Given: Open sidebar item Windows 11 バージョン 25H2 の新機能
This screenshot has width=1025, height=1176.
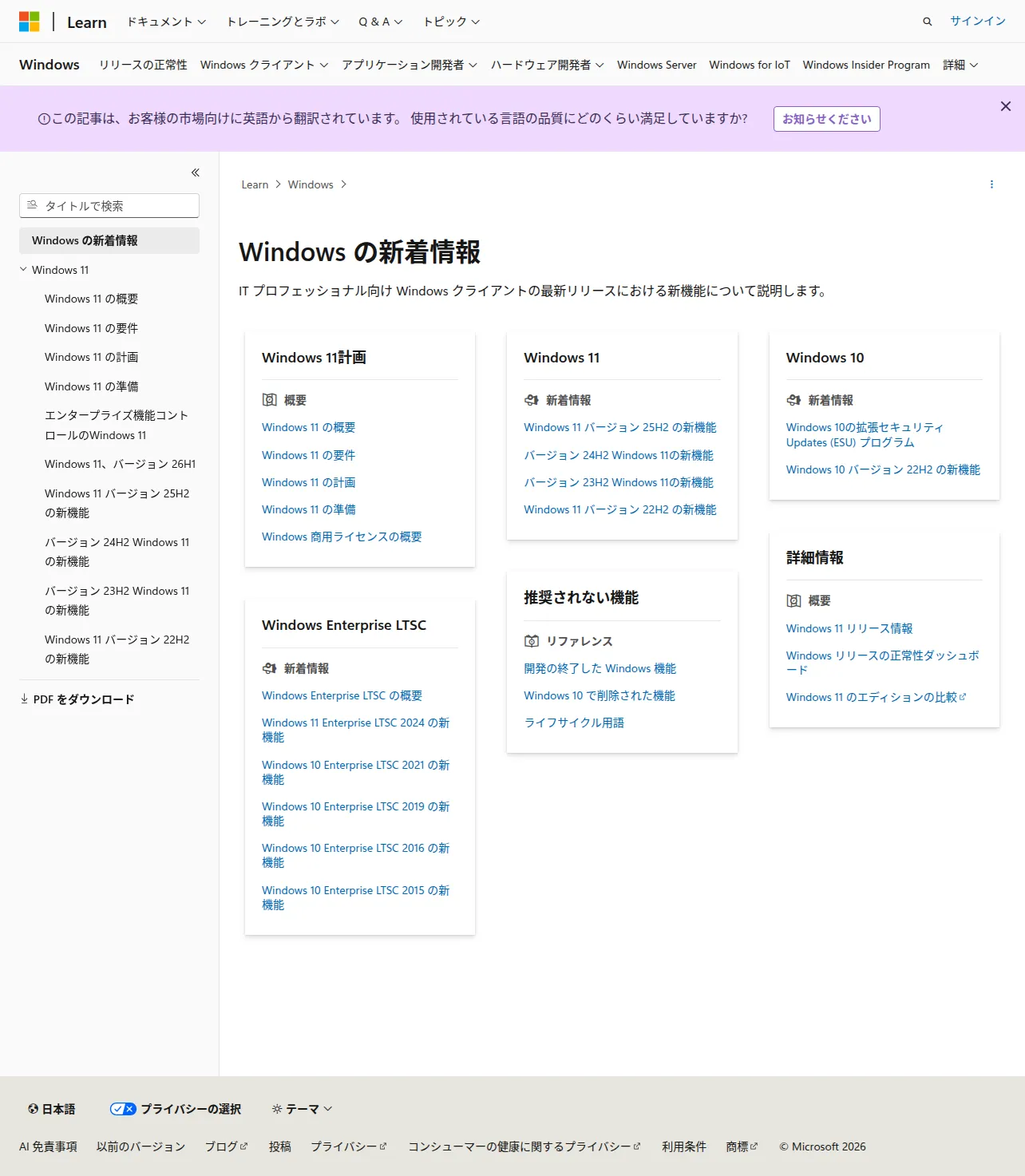Looking at the screenshot, I should (117, 503).
